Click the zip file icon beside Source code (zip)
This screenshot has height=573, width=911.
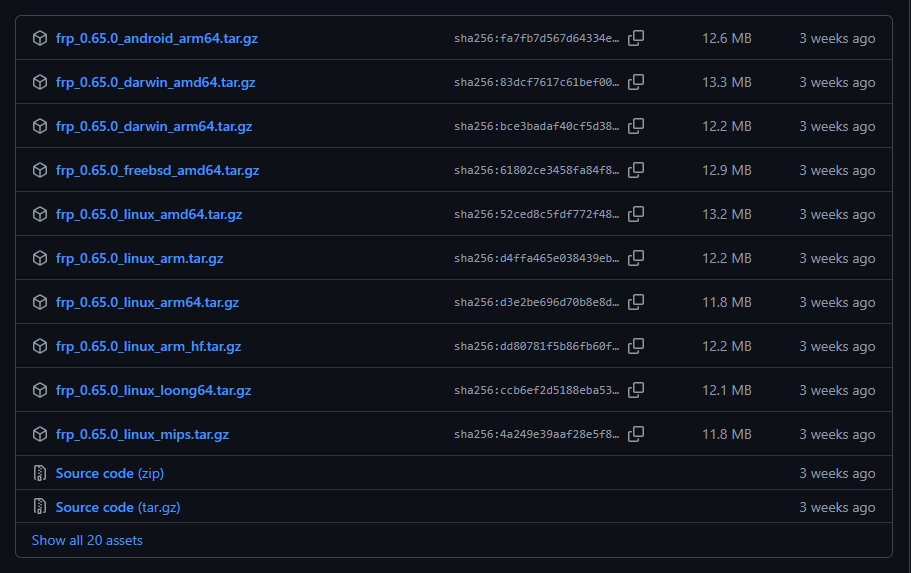coord(40,473)
